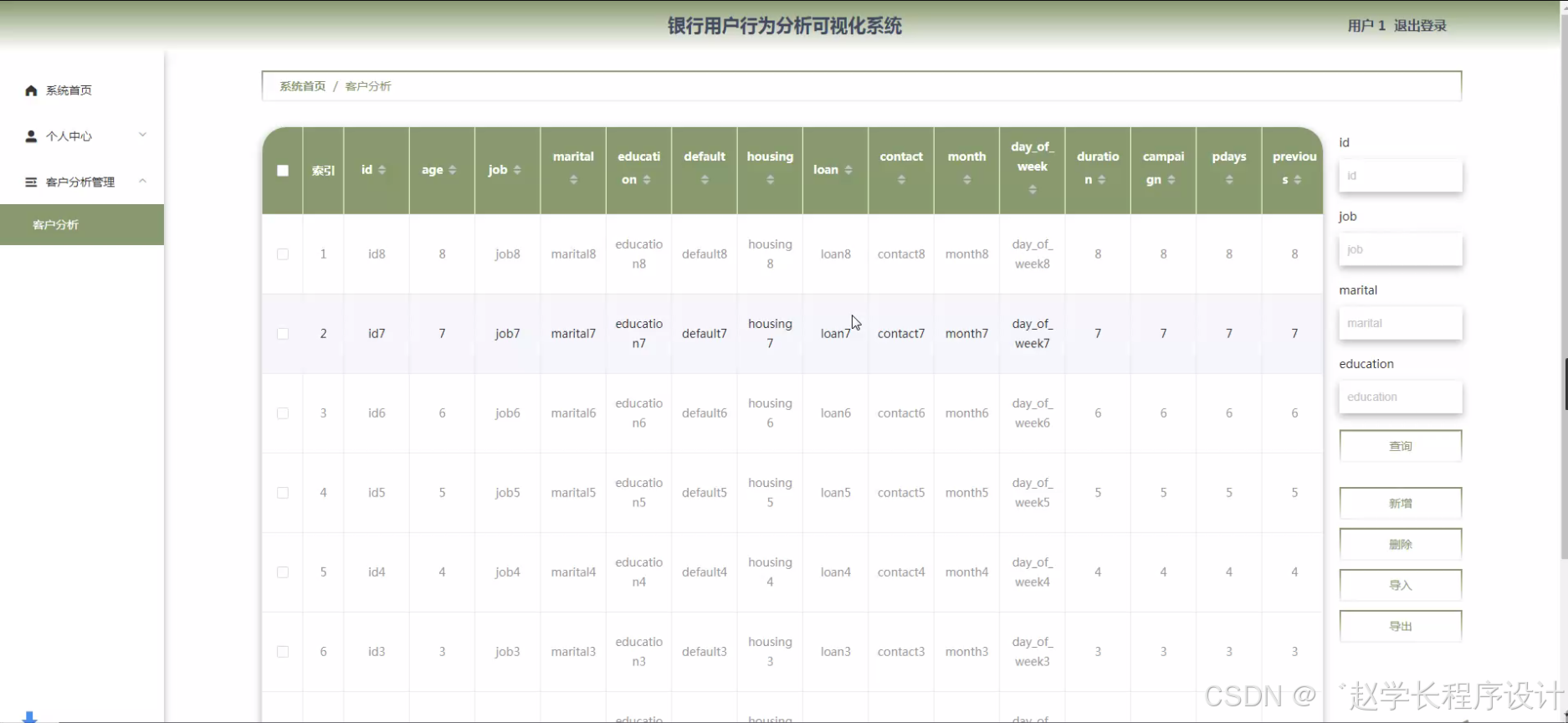Focus the marital search input field
Viewport: 1568px width, 723px height.
pyautogui.click(x=1401, y=323)
